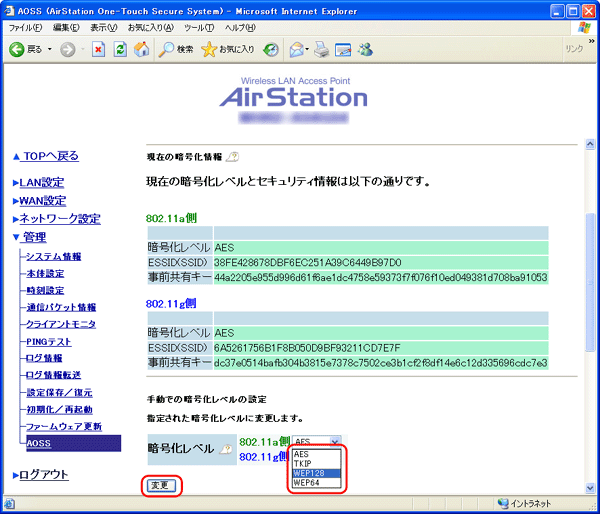The height and width of the screenshot is (514, 600).
Task: Open the ファイル(F) menu
Action: [25, 28]
